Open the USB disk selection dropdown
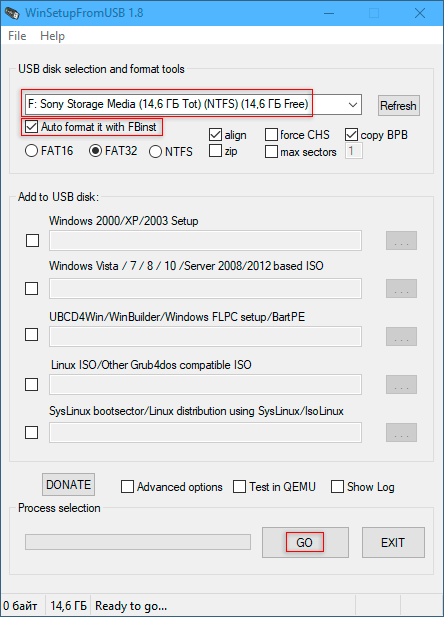 [193, 104]
